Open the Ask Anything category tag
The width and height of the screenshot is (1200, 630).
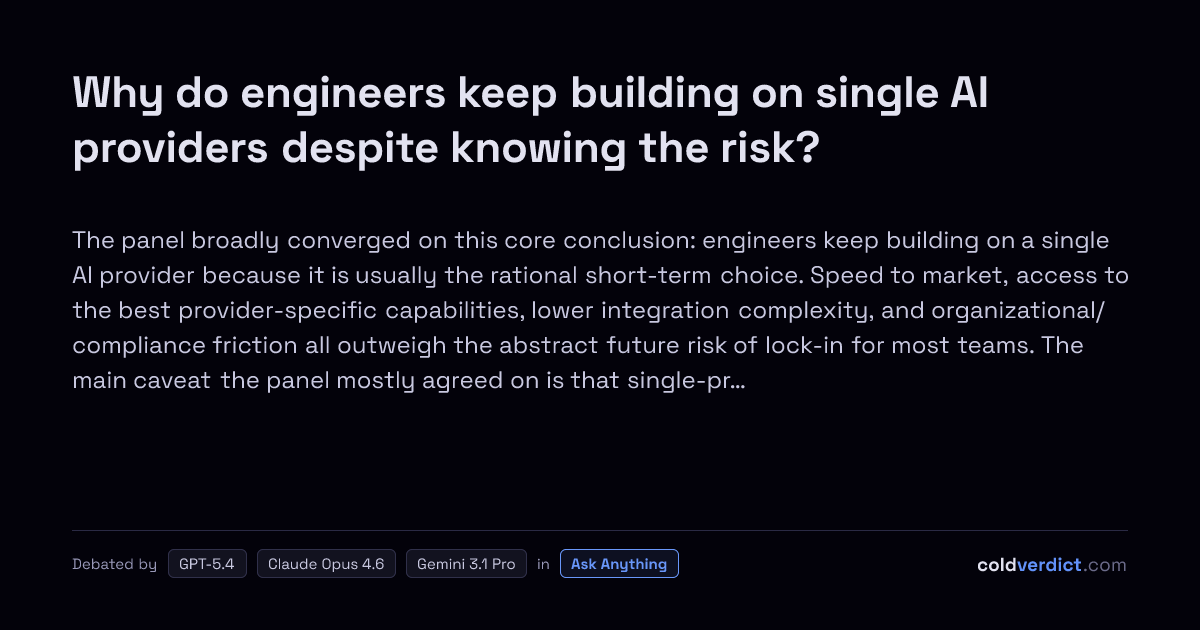[x=619, y=564]
